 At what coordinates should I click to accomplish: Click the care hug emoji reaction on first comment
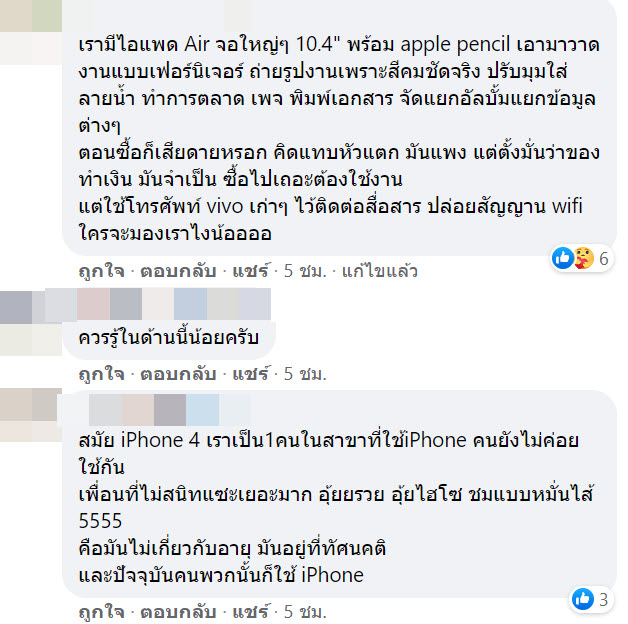(584, 258)
